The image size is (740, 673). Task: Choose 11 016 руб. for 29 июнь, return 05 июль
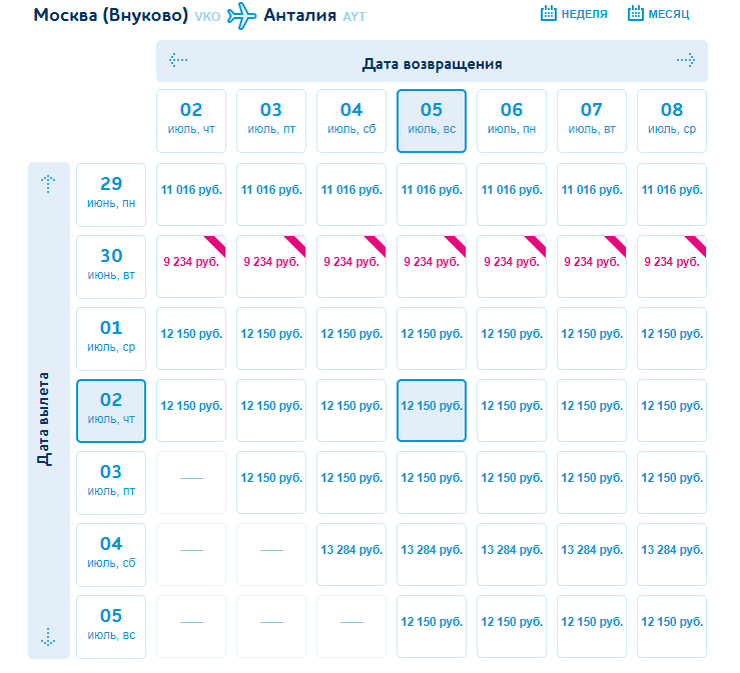pyautogui.click(x=431, y=194)
